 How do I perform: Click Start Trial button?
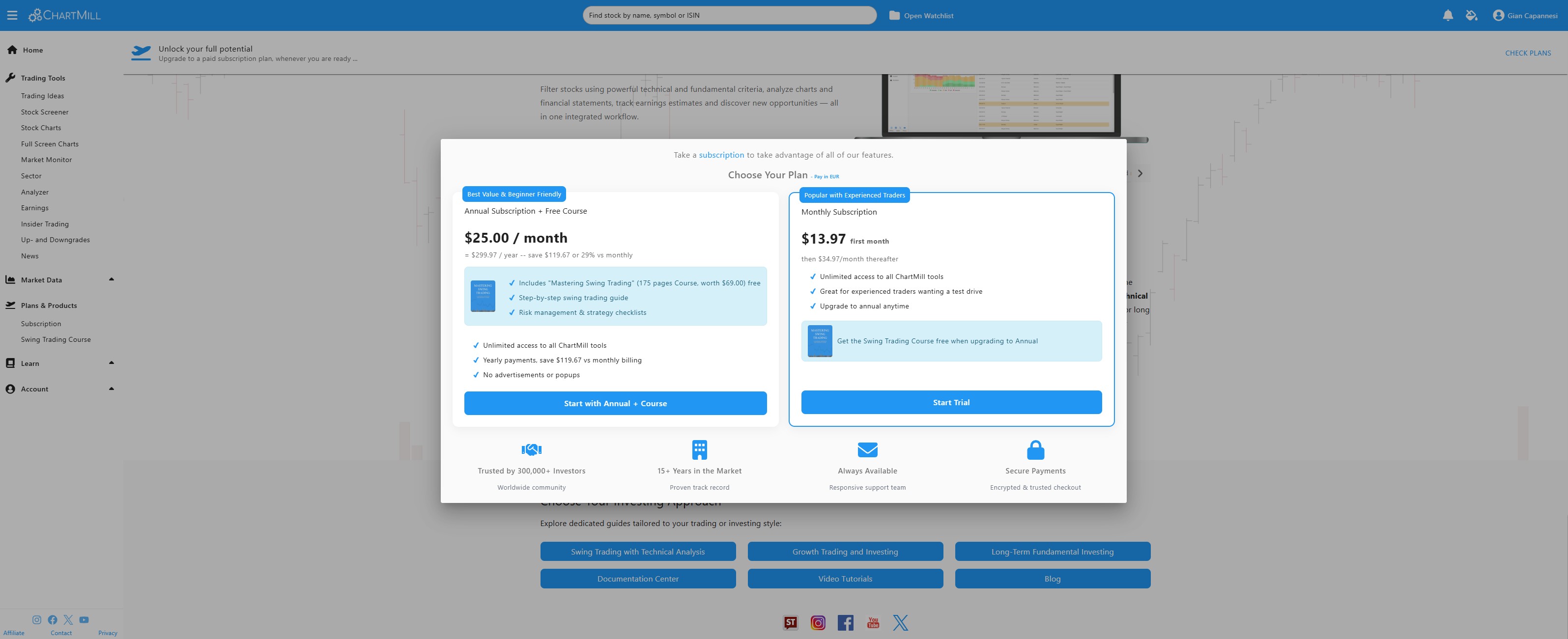coord(951,402)
